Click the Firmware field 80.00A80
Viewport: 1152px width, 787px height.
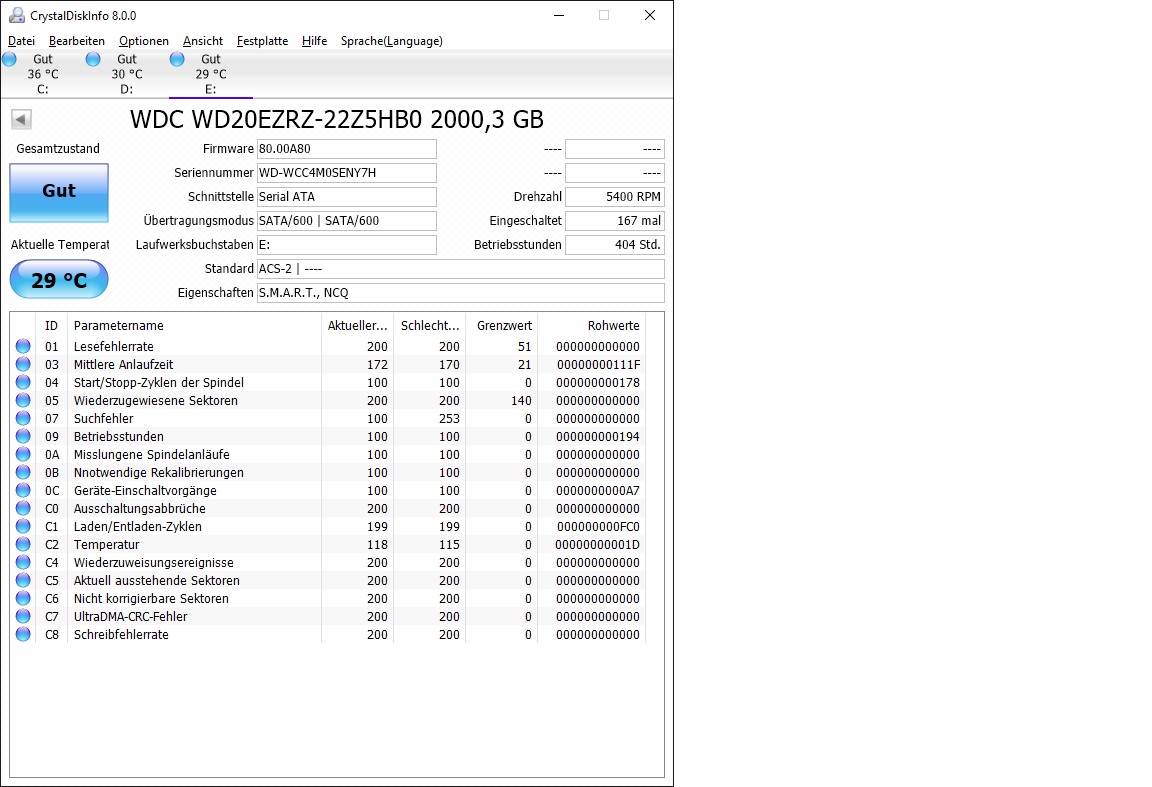(347, 149)
